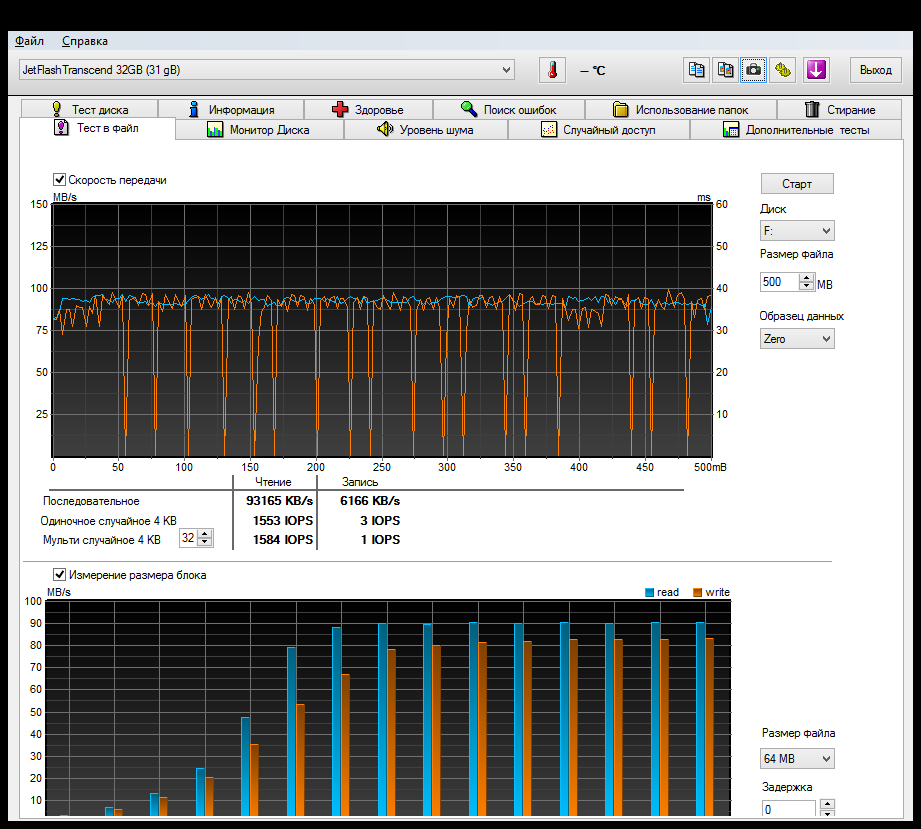Image resolution: width=921 pixels, height=829 pixels.
Task: Click the info icon on Информация tab
Action: pos(193,109)
